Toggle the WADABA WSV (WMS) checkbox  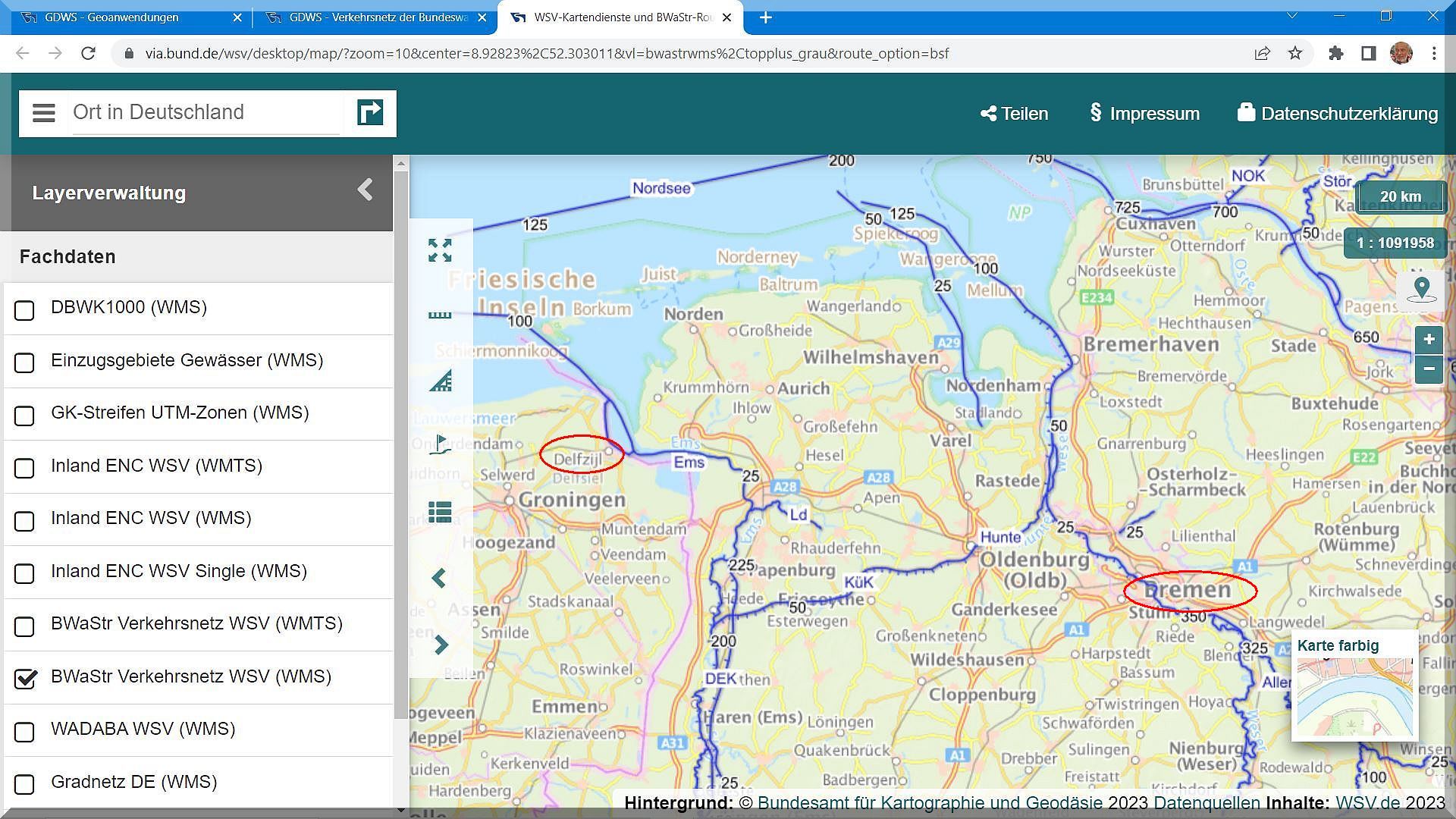point(24,732)
